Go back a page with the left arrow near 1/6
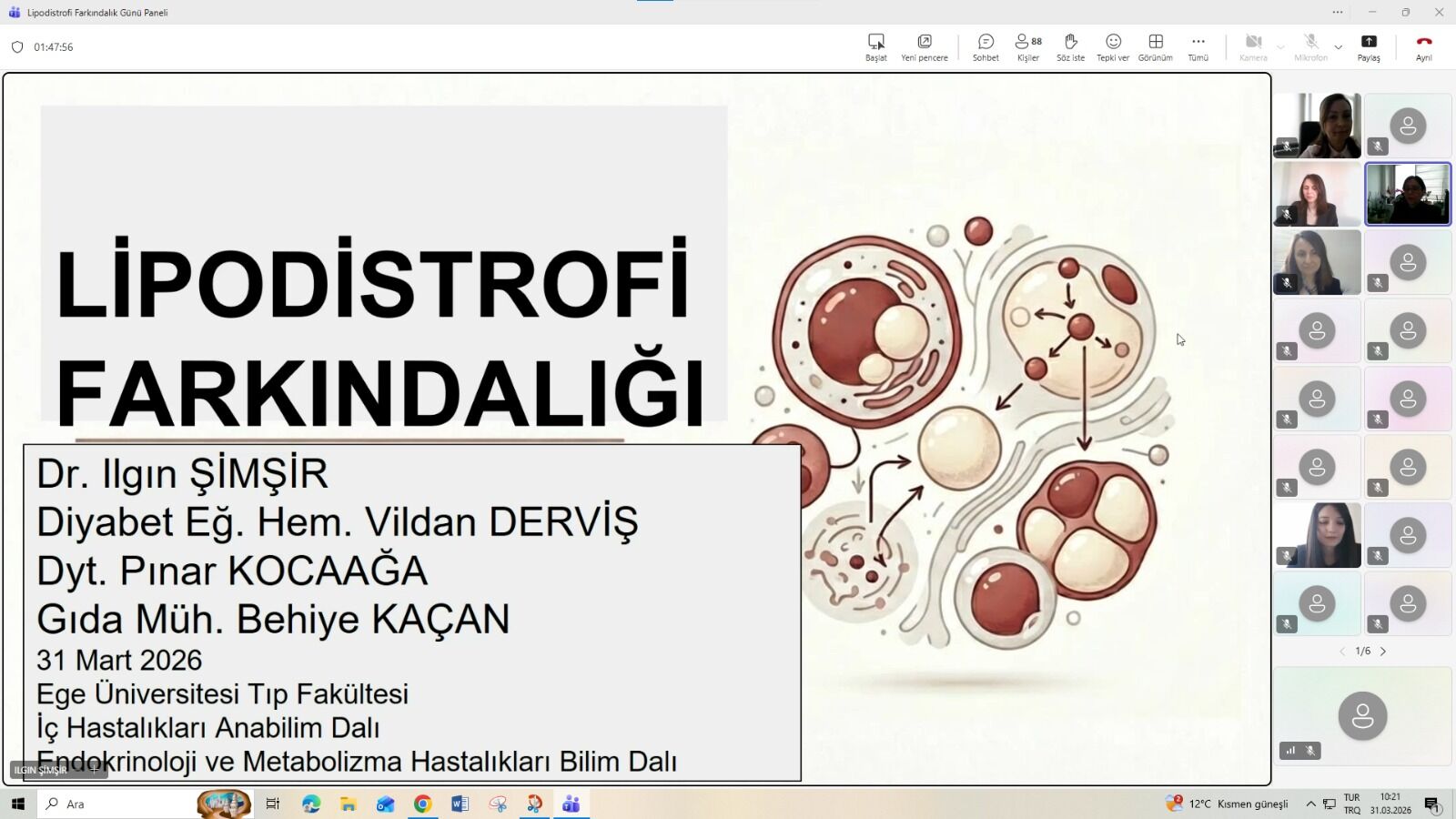The height and width of the screenshot is (819, 1456). pyautogui.click(x=1343, y=652)
